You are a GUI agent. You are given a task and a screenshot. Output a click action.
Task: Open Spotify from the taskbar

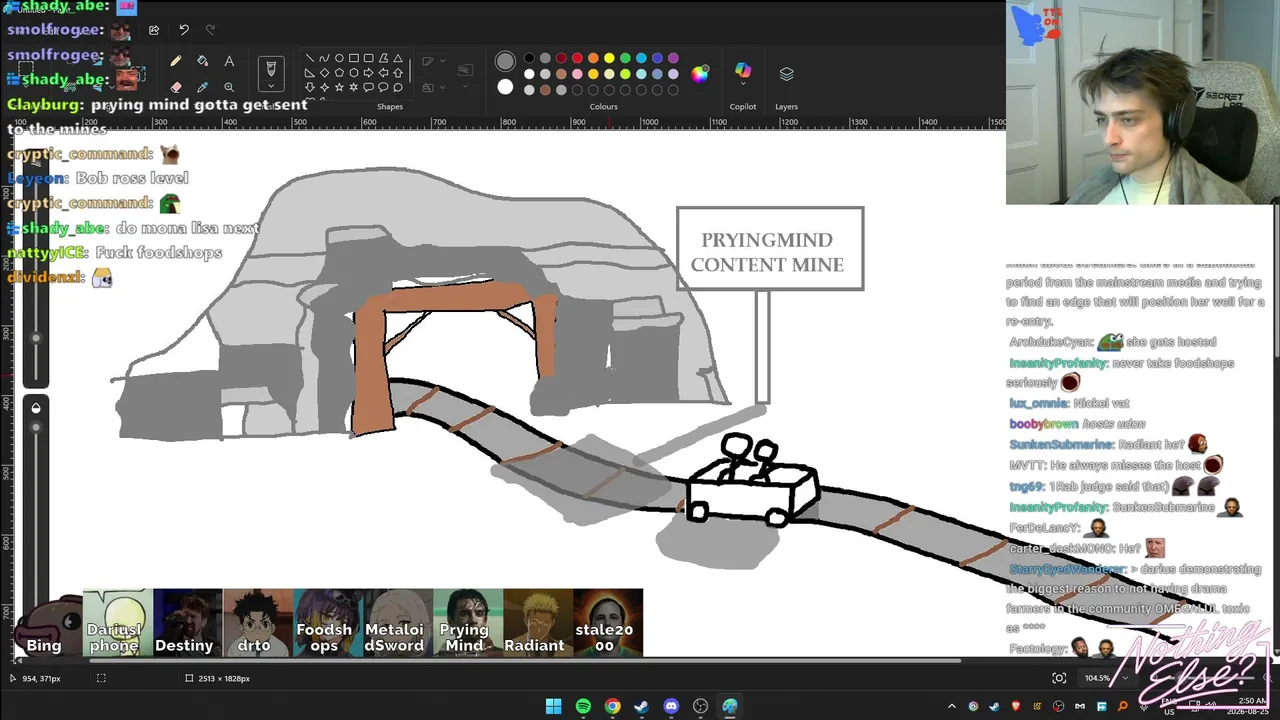[x=583, y=706]
